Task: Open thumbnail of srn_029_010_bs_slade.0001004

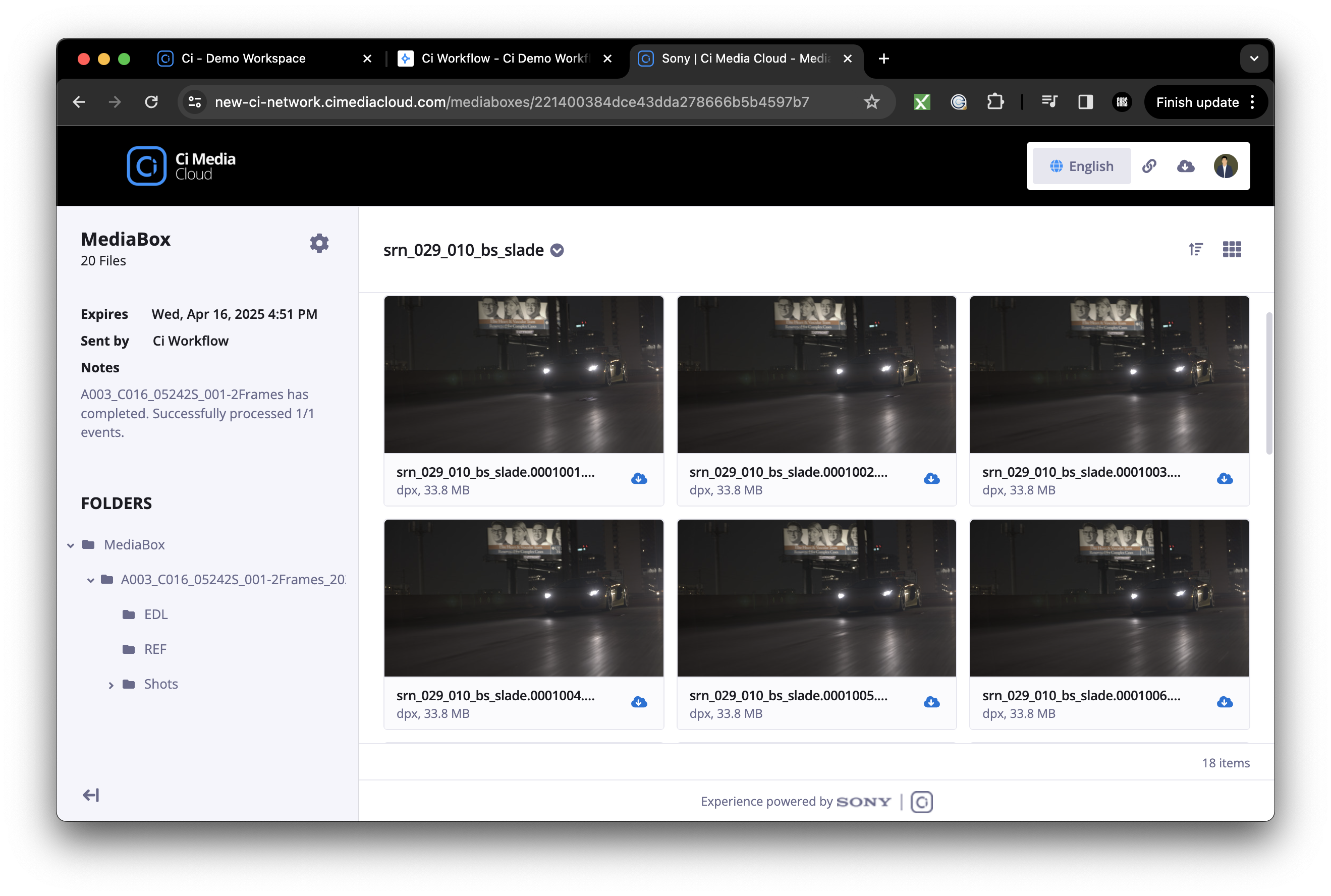Action: point(524,598)
